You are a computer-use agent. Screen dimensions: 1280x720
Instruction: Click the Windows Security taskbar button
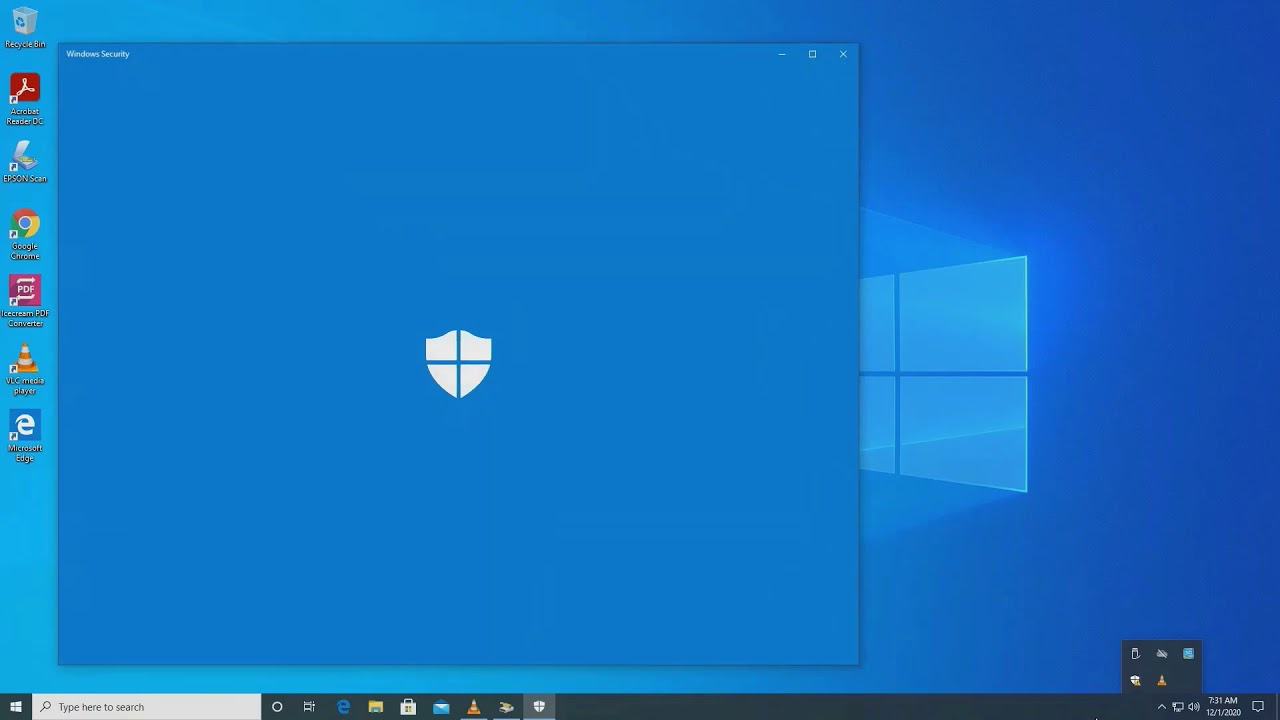[x=539, y=707]
